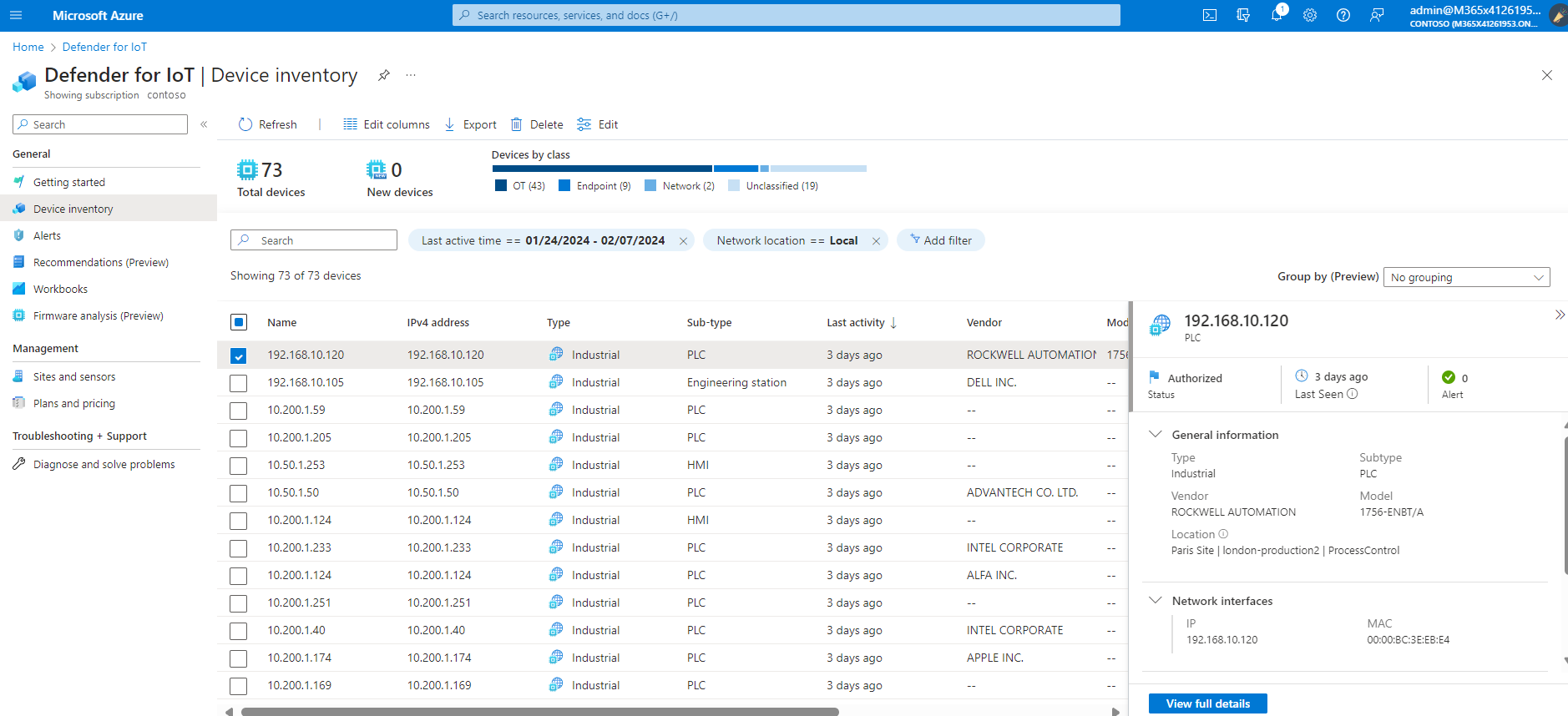Select the 10.200.1.205 row checkbox
1568x716 pixels.
[x=239, y=438]
